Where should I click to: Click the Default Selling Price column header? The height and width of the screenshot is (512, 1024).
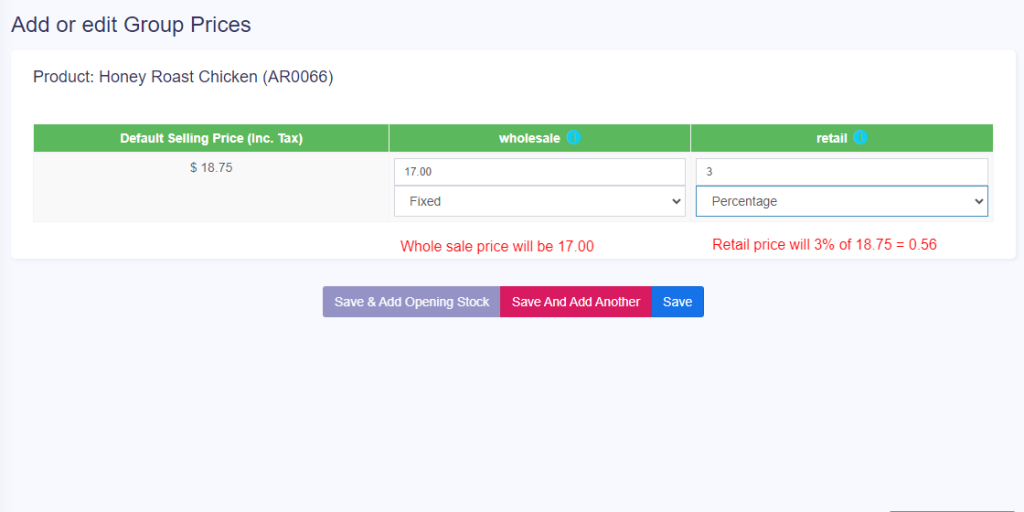211,138
